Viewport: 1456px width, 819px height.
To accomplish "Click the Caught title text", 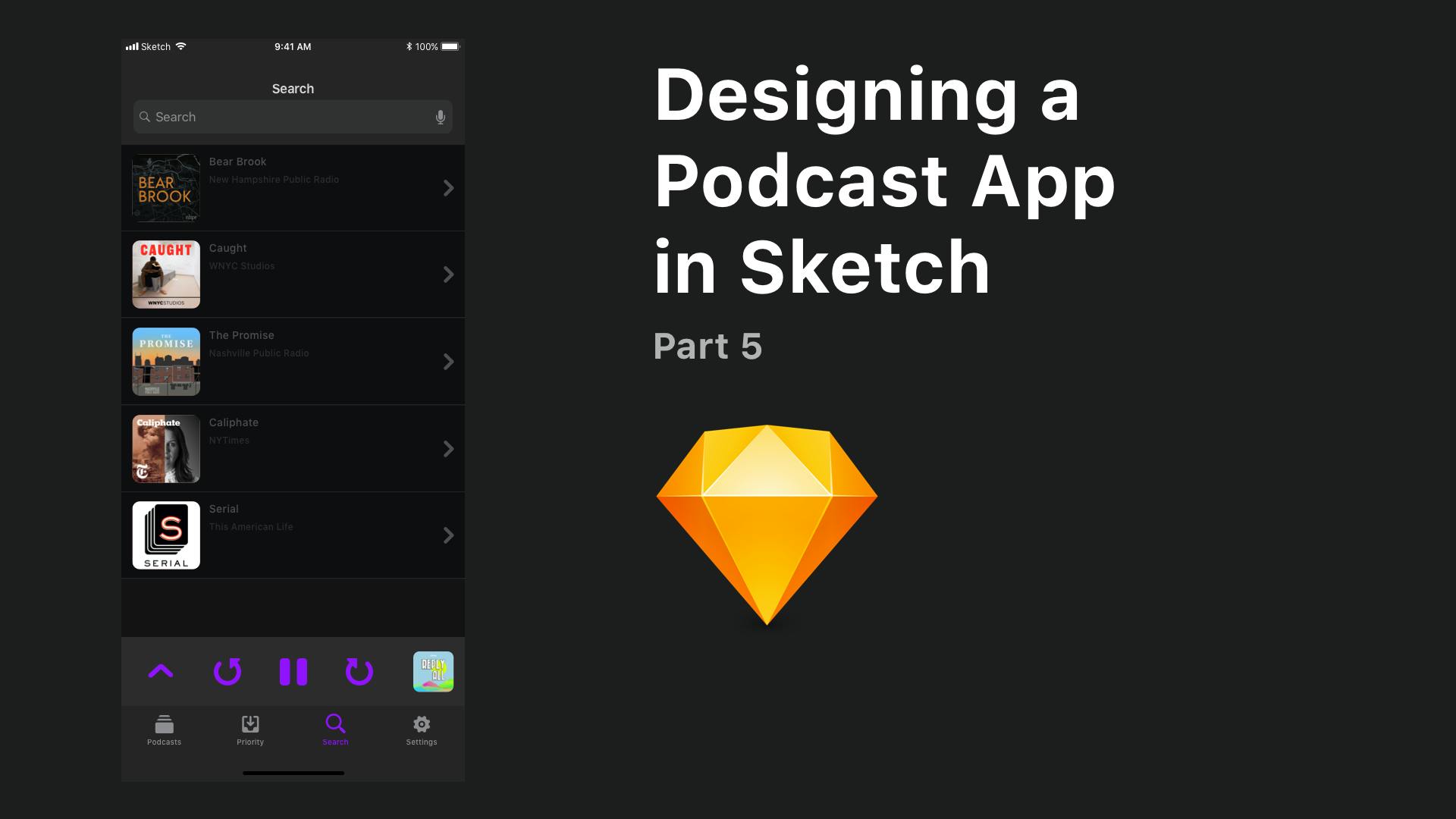I will tap(228, 248).
